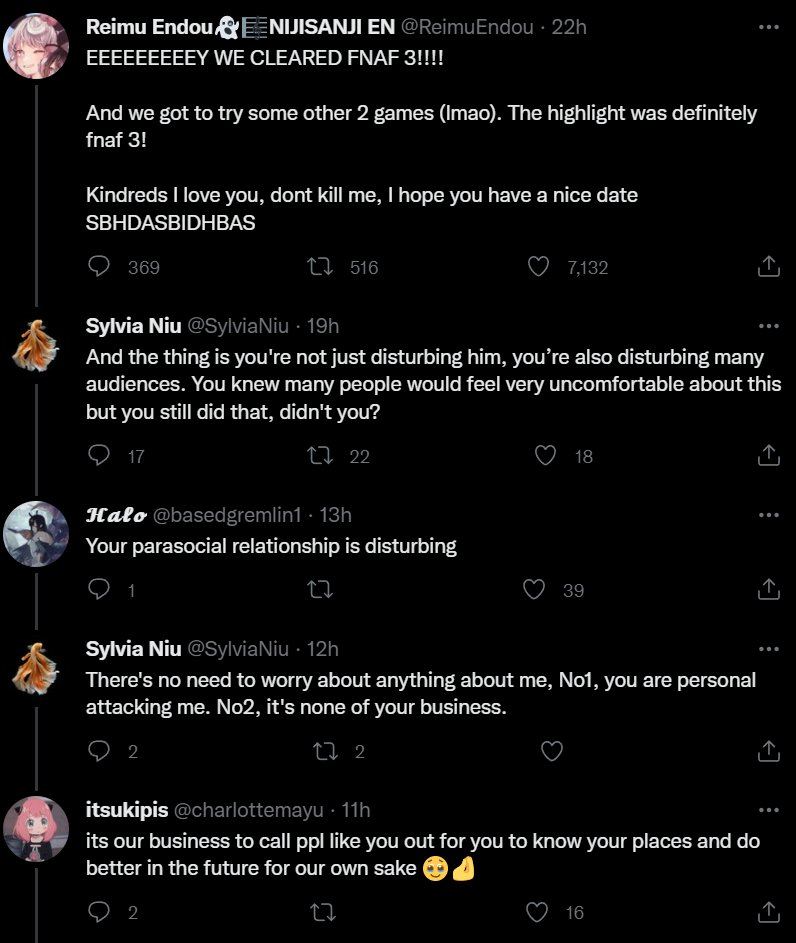Like Sylvia Niu's tweet with 18 likes
The height and width of the screenshot is (943, 796).
[x=545, y=455]
